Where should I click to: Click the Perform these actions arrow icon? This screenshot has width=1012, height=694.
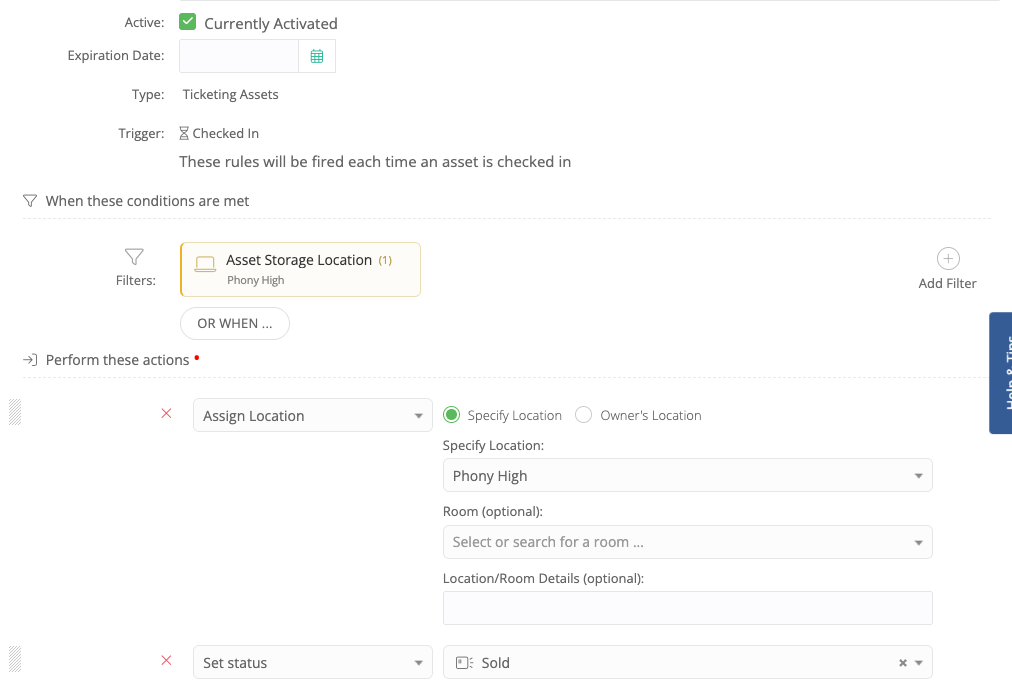click(x=30, y=360)
